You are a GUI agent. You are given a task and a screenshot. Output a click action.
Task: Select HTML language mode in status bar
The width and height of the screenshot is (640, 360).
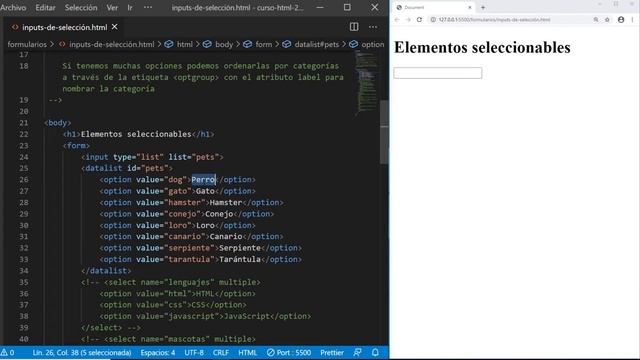247,353
